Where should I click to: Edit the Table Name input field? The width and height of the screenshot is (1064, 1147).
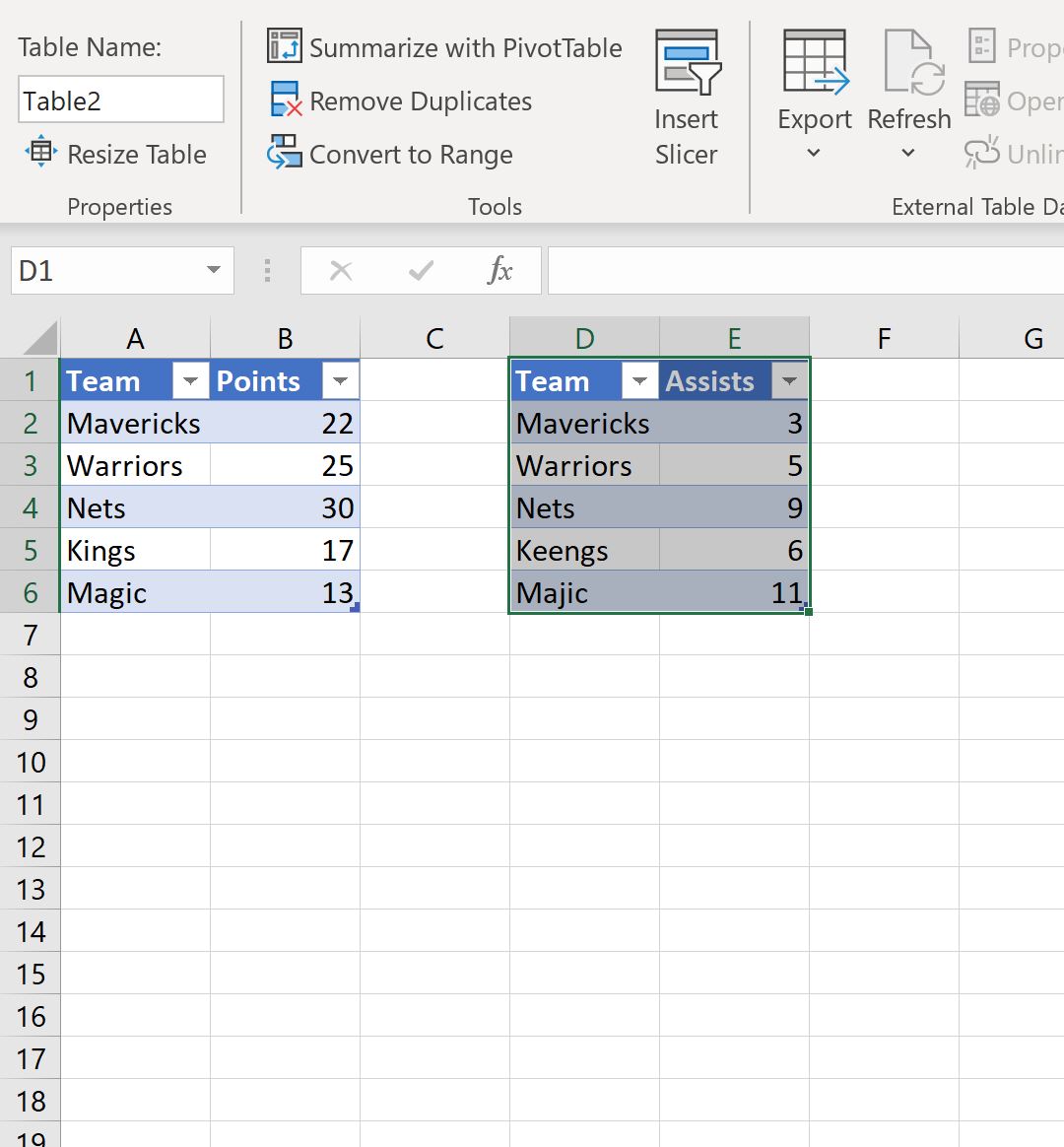(120, 99)
